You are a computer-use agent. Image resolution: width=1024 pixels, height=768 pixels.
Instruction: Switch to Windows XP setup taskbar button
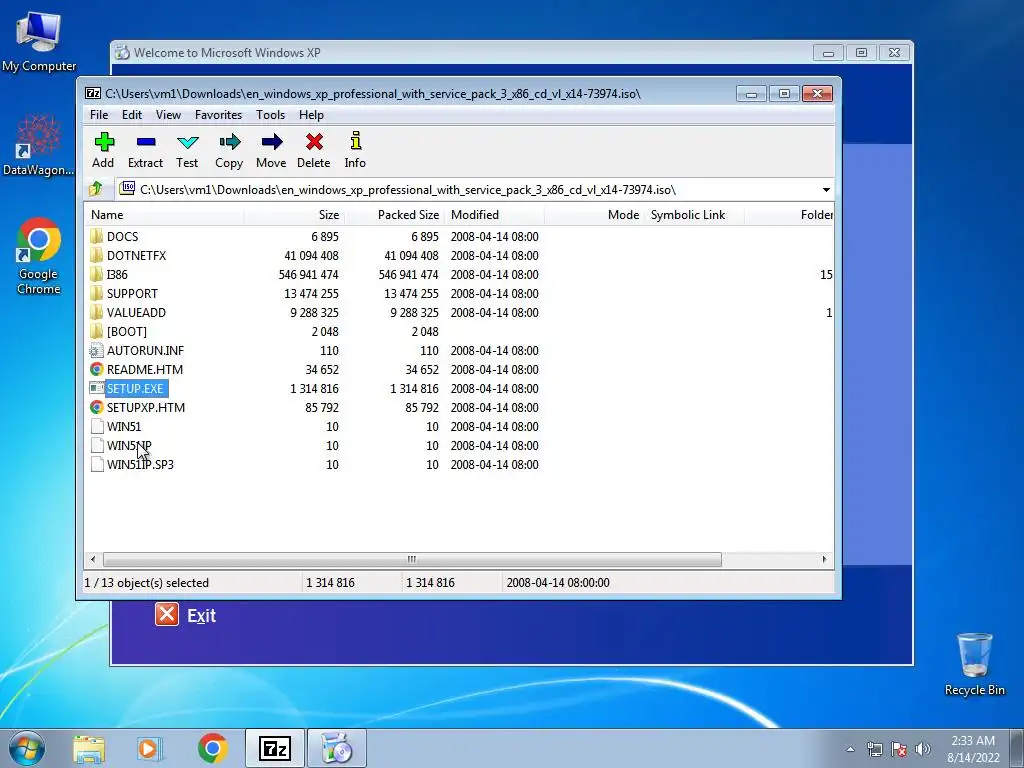(x=337, y=748)
